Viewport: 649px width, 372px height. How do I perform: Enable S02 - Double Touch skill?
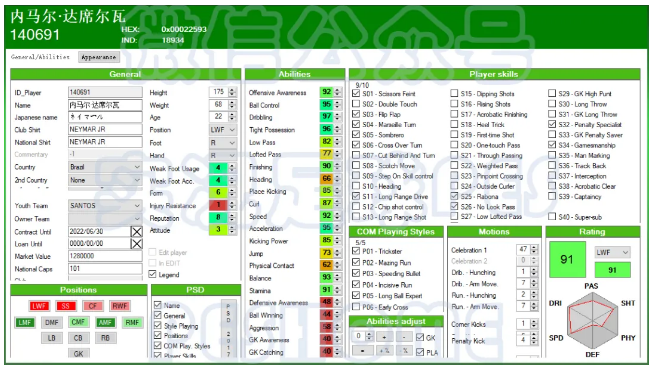click(x=356, y=104)
